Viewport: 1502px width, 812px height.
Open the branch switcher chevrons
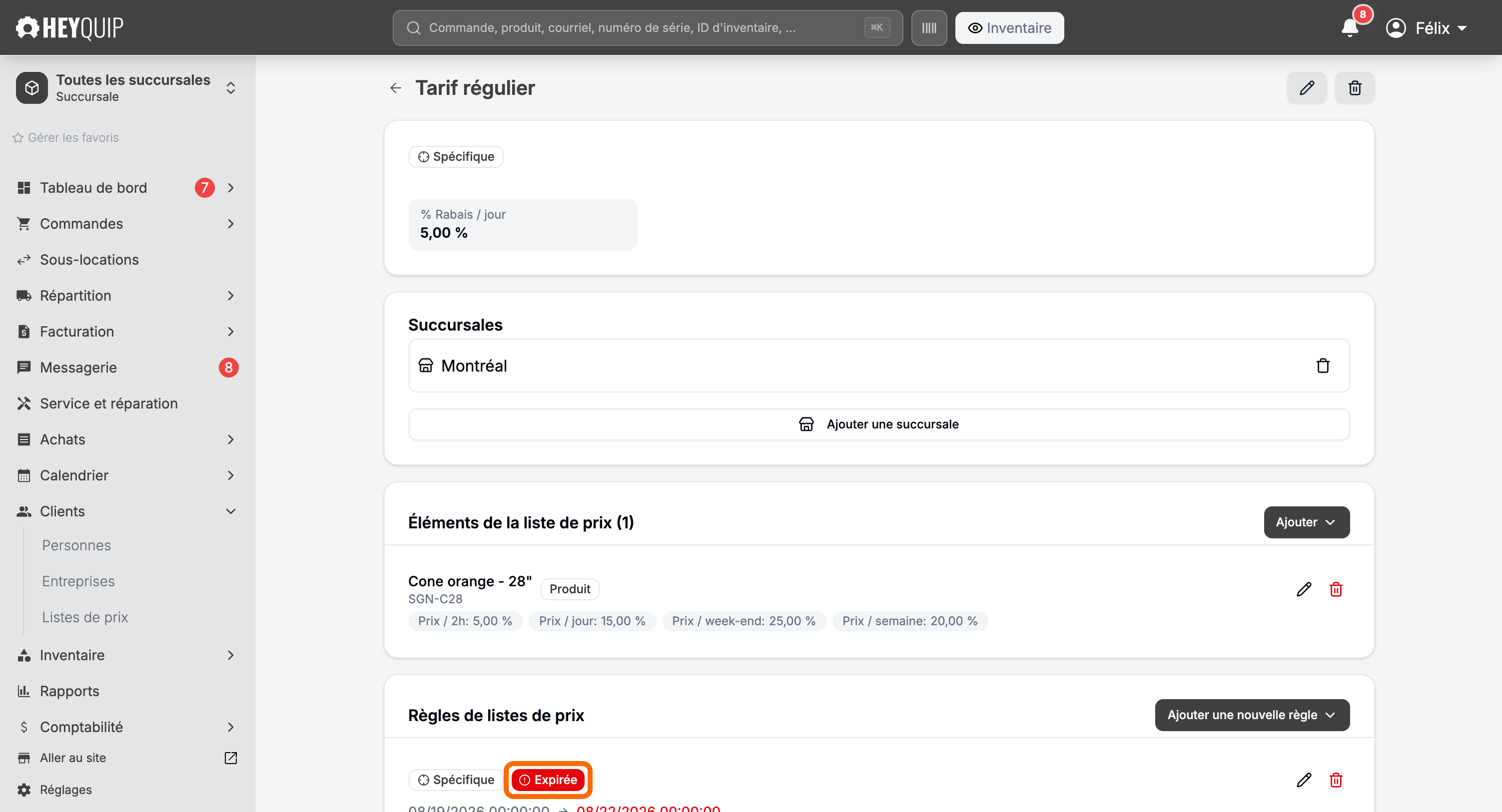(x=231, y=88)
